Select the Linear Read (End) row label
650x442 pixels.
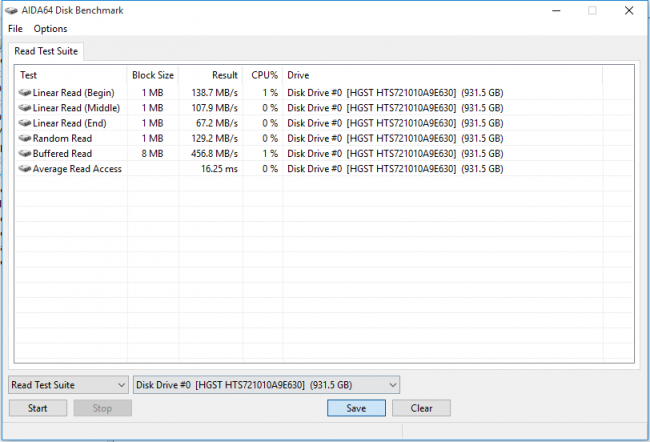click(x=70, y=123)
